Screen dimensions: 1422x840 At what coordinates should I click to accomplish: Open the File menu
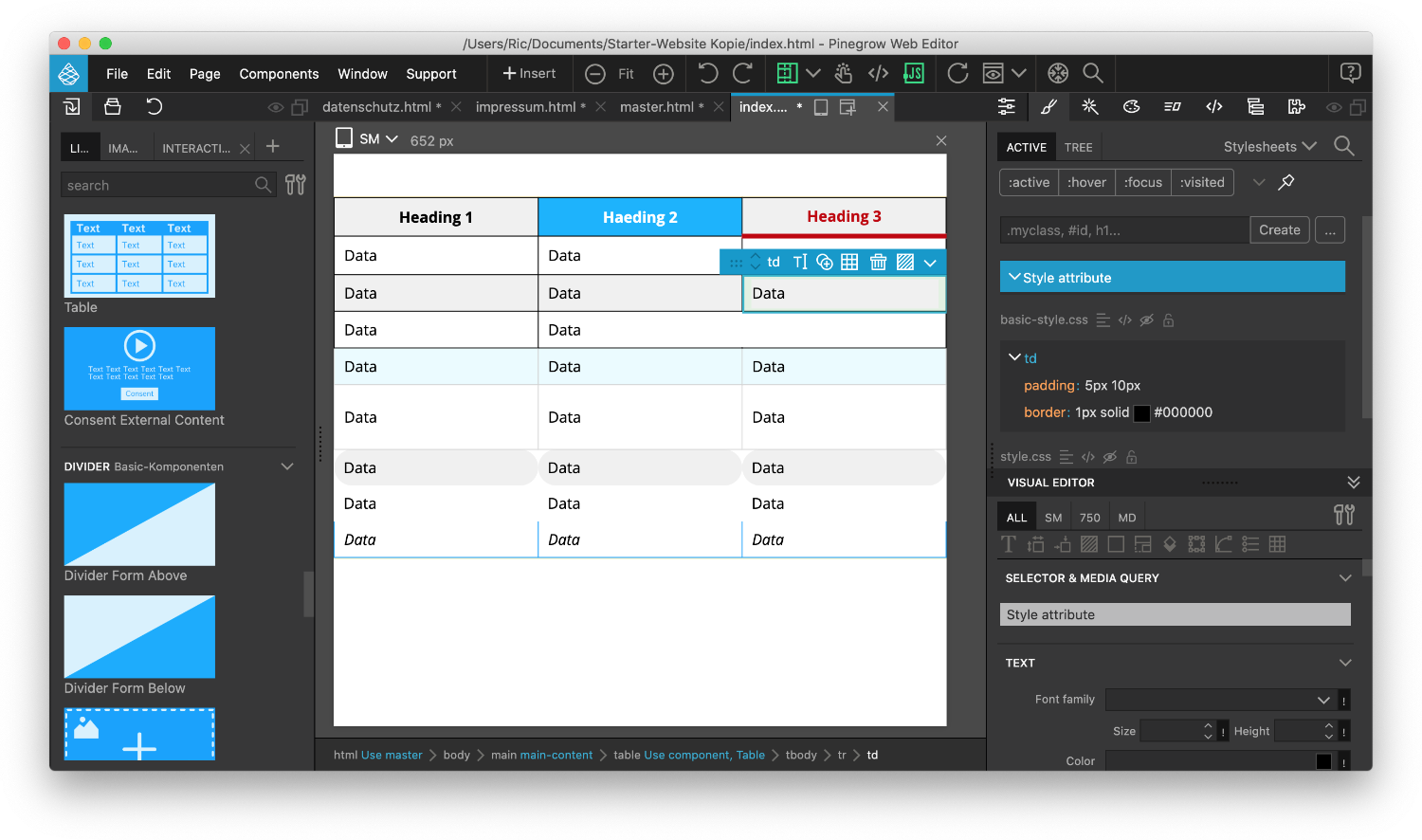pyautogui.click(x=117, y=74)
